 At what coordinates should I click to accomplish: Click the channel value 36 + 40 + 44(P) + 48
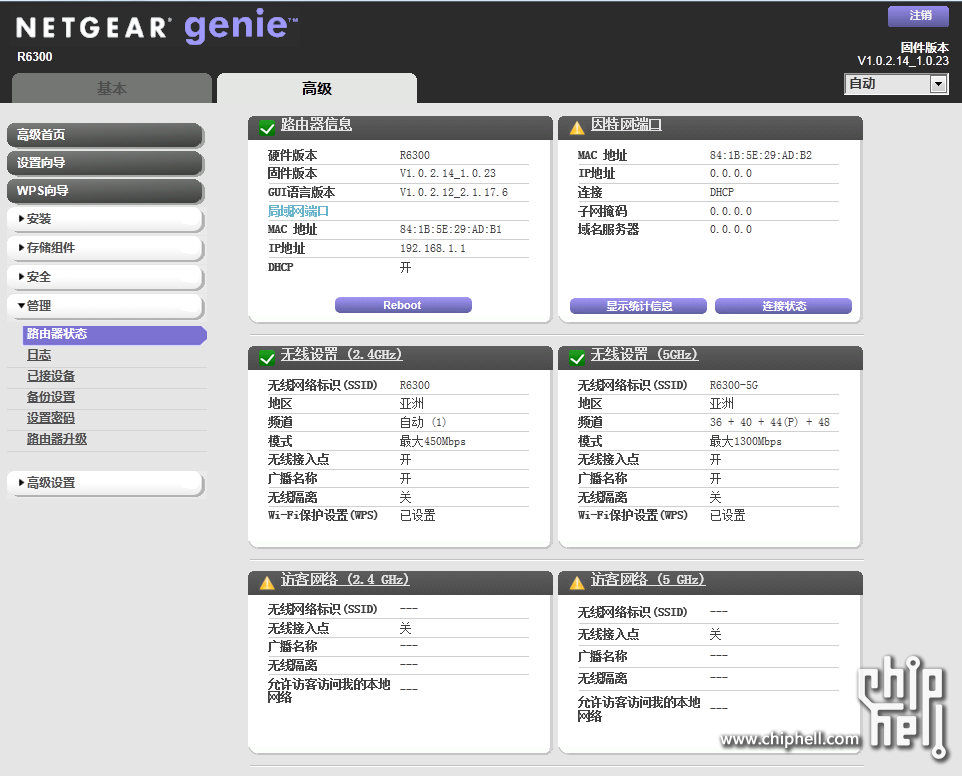point(770,422)
